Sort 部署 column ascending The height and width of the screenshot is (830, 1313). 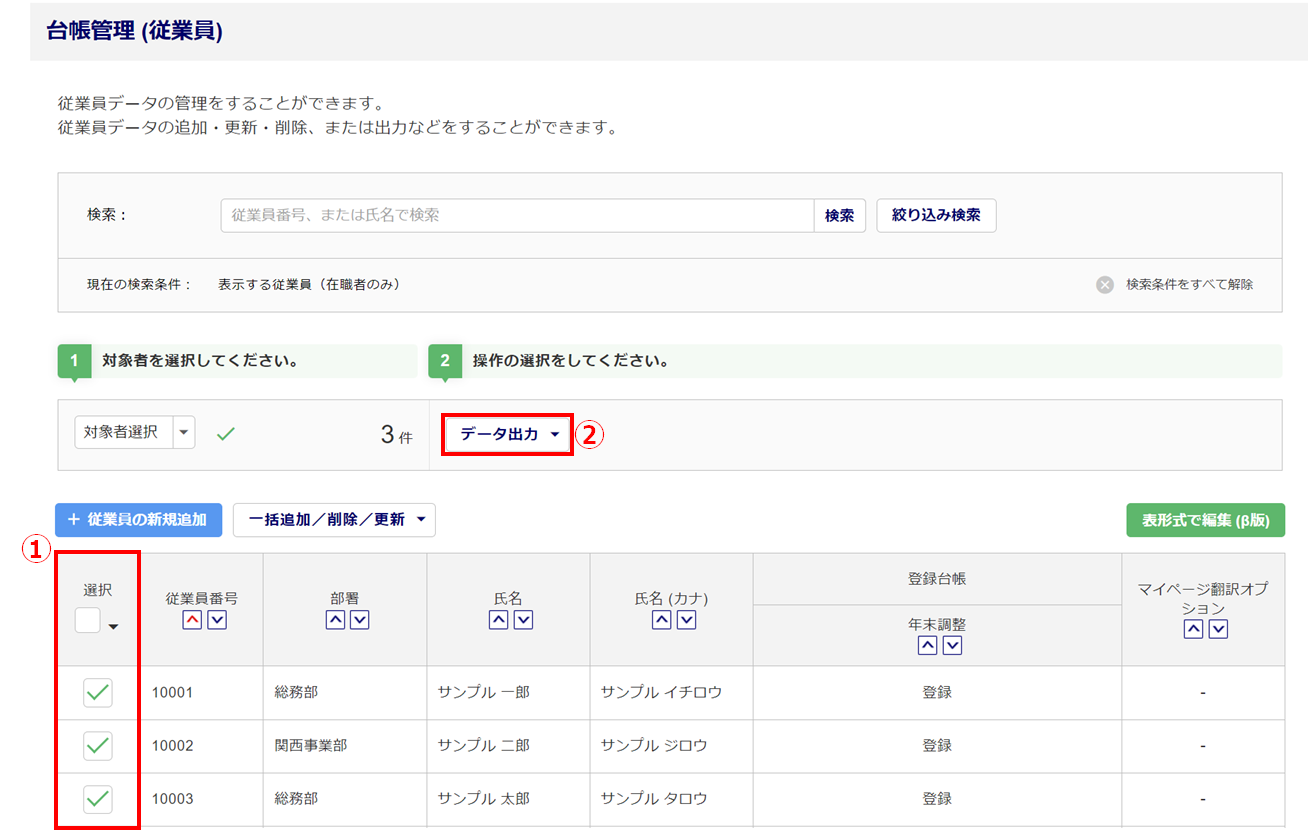click(x=336, y=620)
